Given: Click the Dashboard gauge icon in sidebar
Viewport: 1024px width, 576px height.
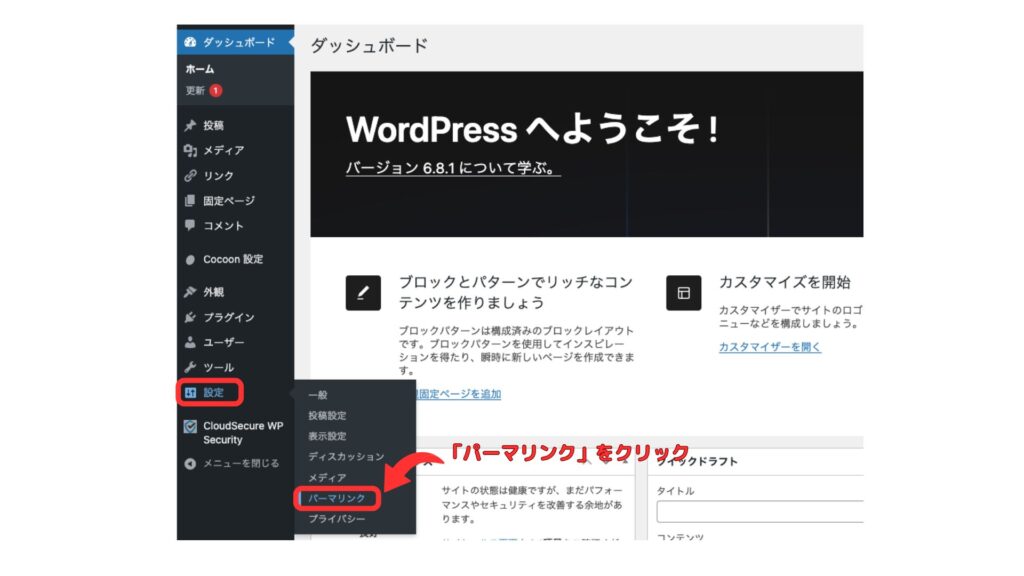Looking at the screenshot, I should 190,42.
